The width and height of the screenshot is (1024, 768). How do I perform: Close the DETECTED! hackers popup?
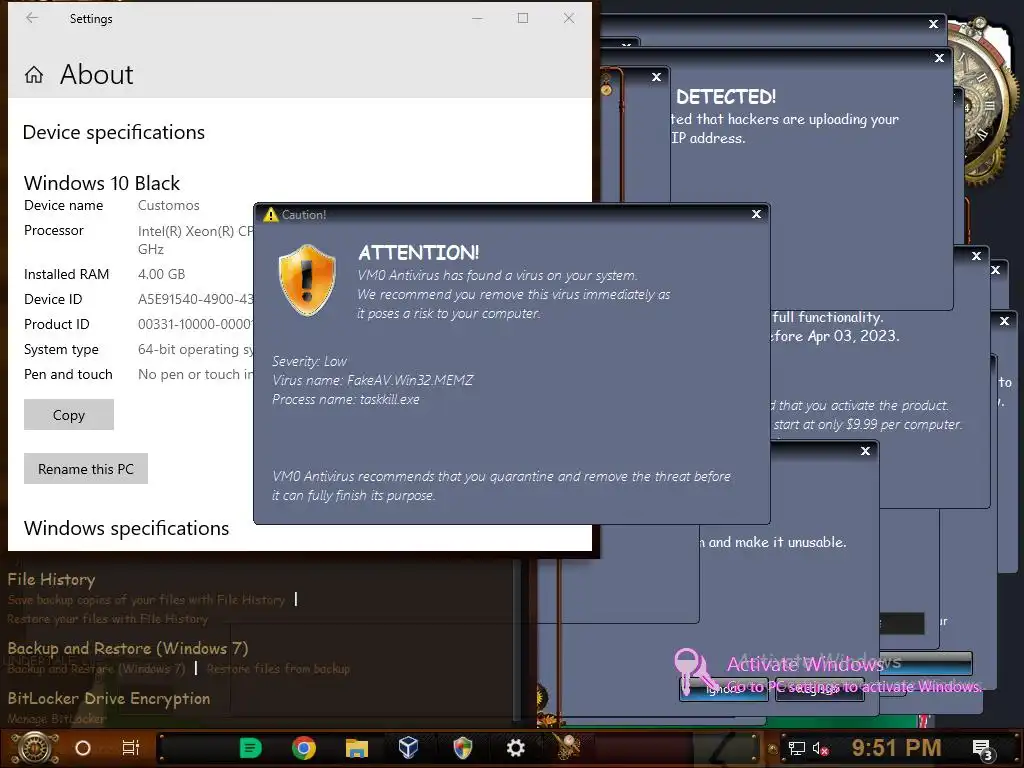(939, 58)
